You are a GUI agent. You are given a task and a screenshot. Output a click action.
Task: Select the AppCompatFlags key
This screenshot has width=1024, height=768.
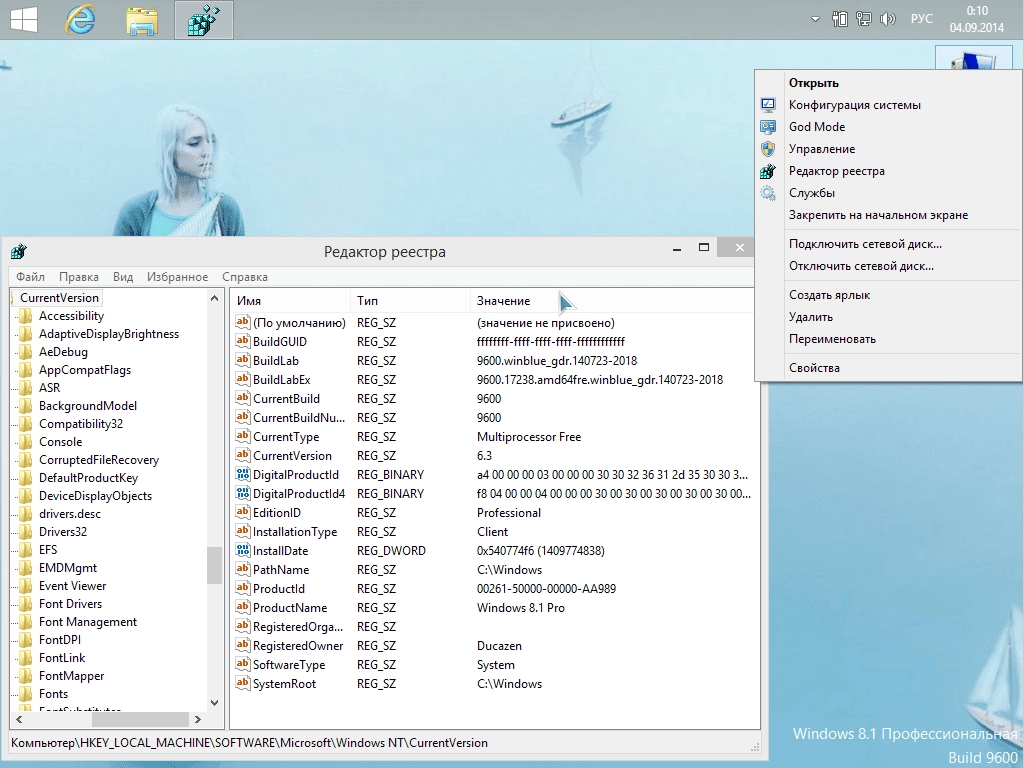(x=85, y=370)
